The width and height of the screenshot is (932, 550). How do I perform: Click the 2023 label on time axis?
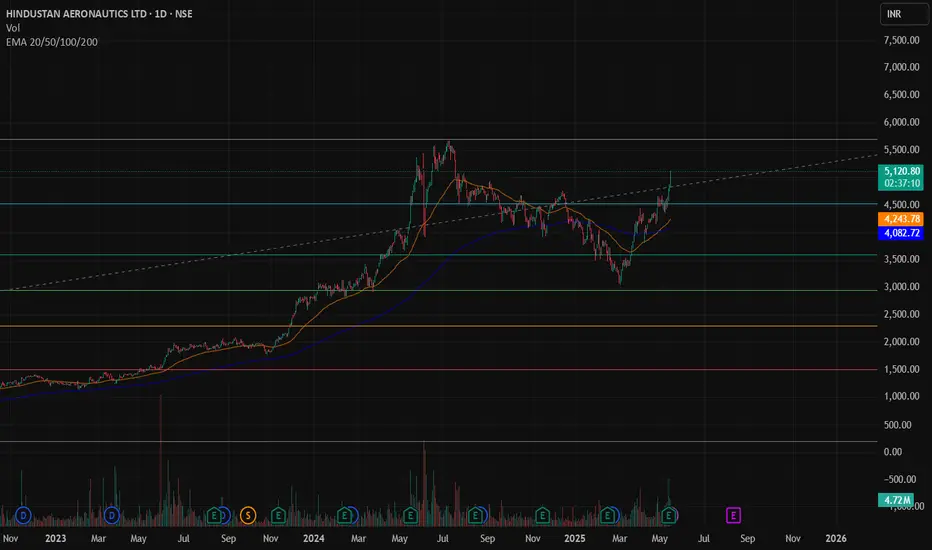(x=55, y=539)
